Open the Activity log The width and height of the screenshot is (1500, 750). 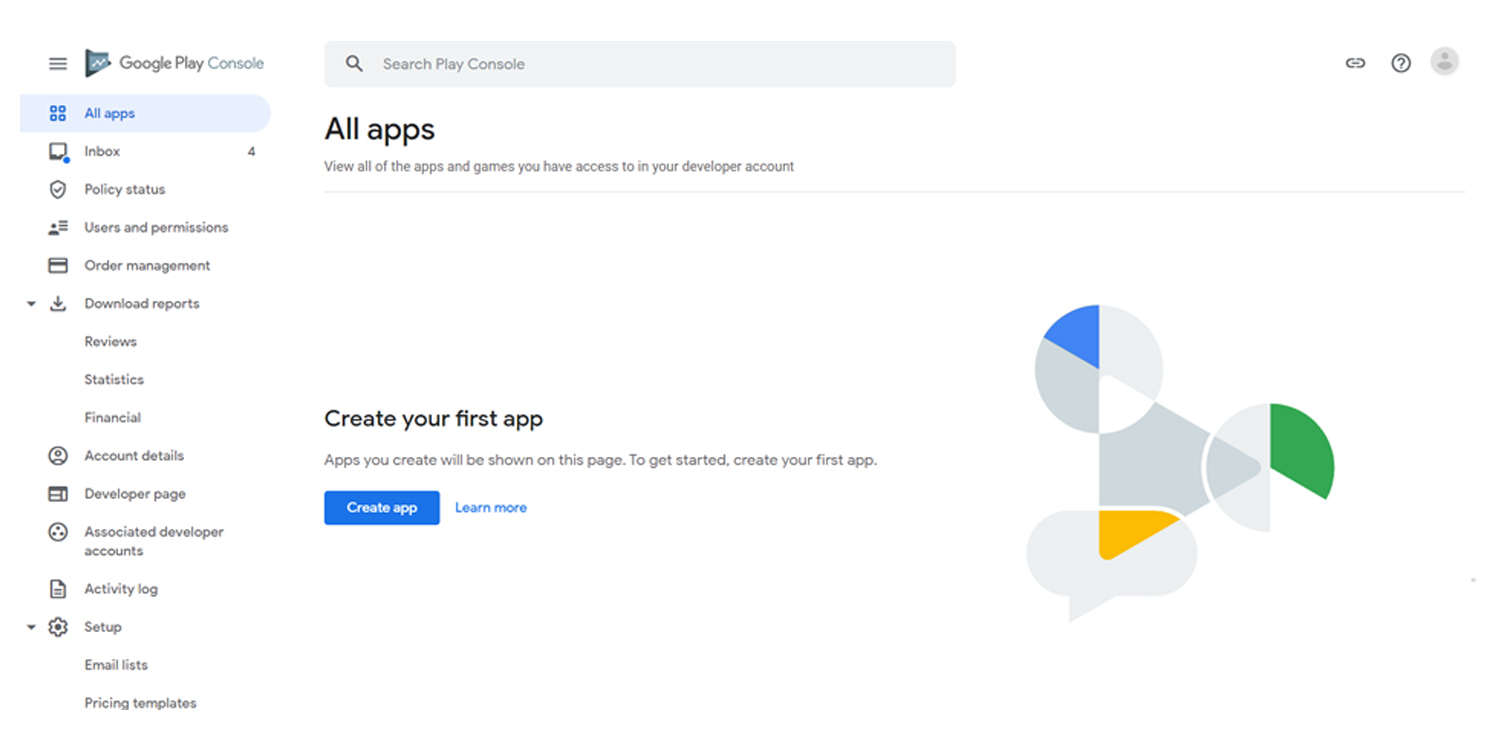(x=121, y=589)
